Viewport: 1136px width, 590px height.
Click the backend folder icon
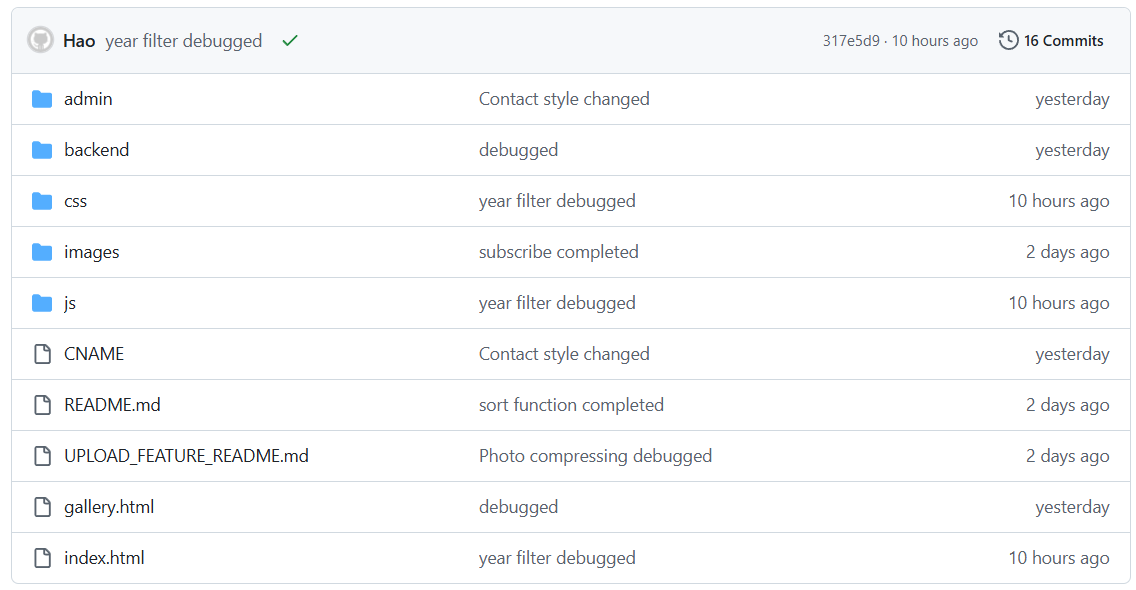pos(42,150)
